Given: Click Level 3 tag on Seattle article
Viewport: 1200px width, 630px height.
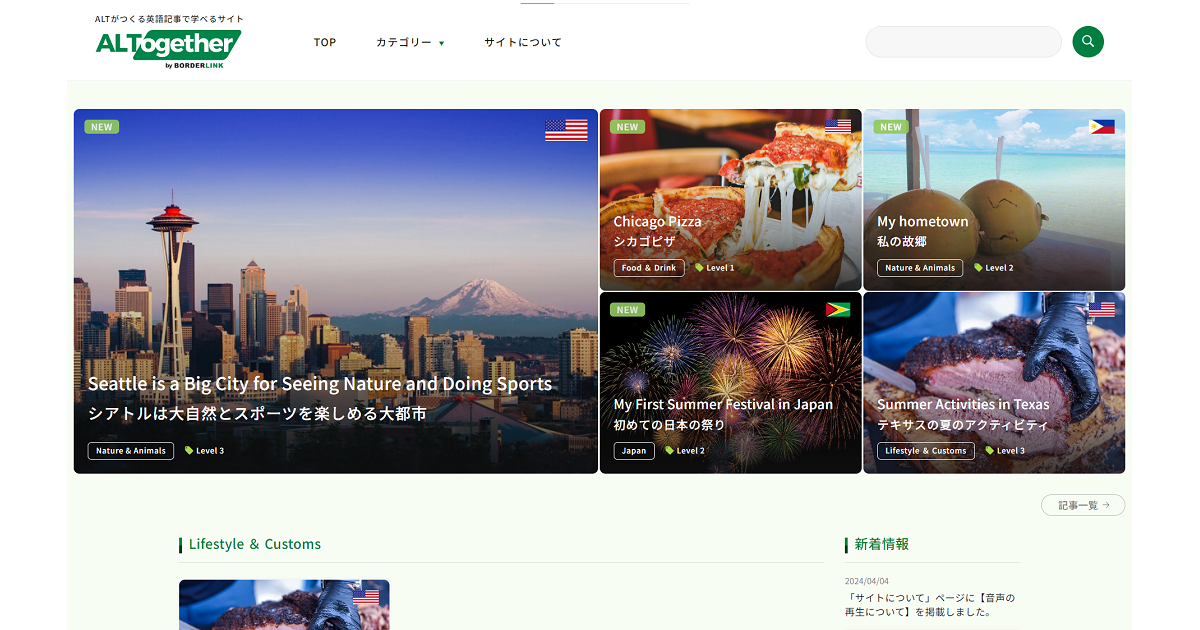Looking at the screenshot, I should click(204, 451).
